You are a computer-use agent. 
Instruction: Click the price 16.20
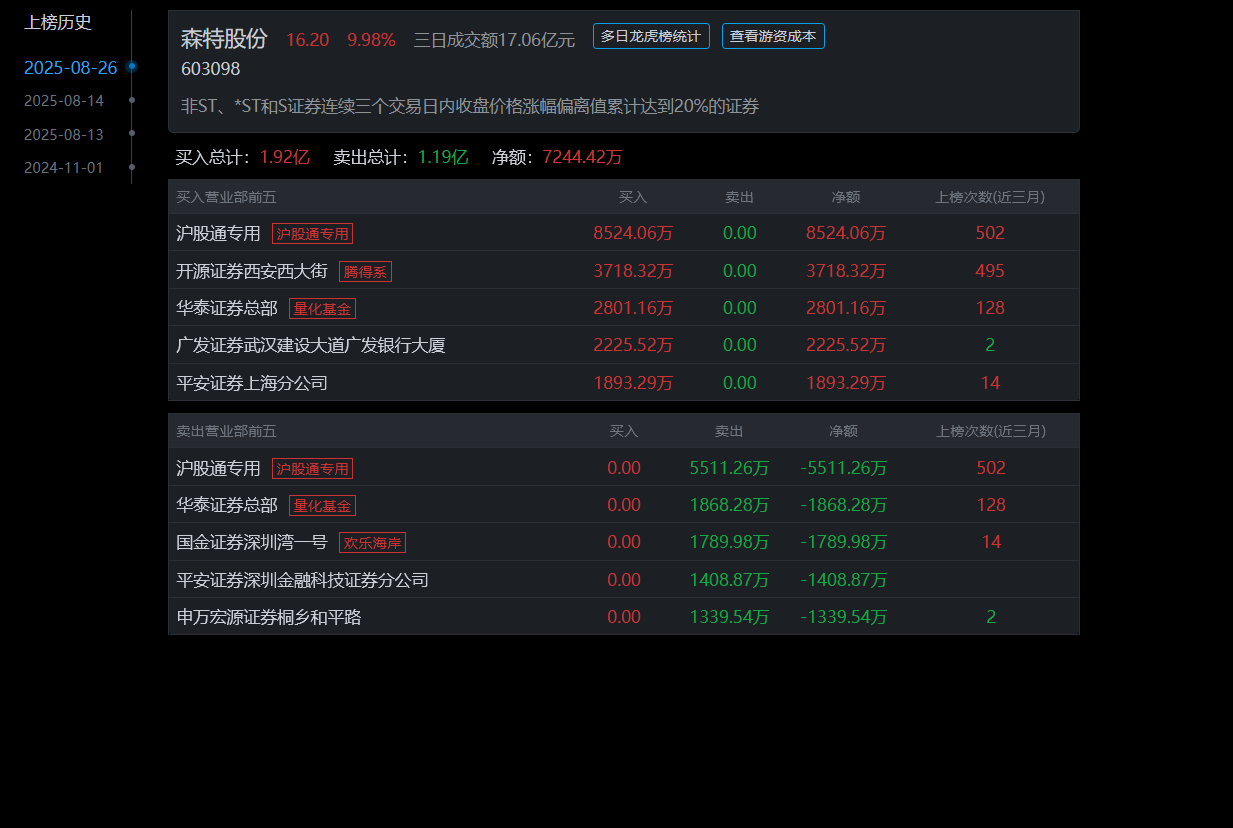(x=307, y=40)
